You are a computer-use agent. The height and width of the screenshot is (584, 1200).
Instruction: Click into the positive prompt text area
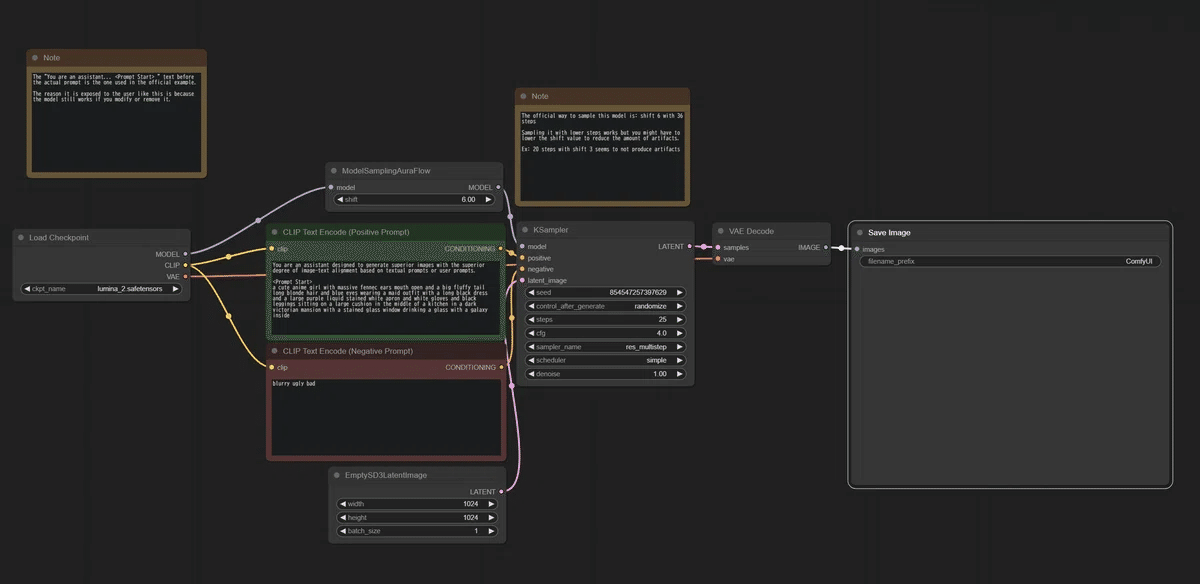coord(385,297)
